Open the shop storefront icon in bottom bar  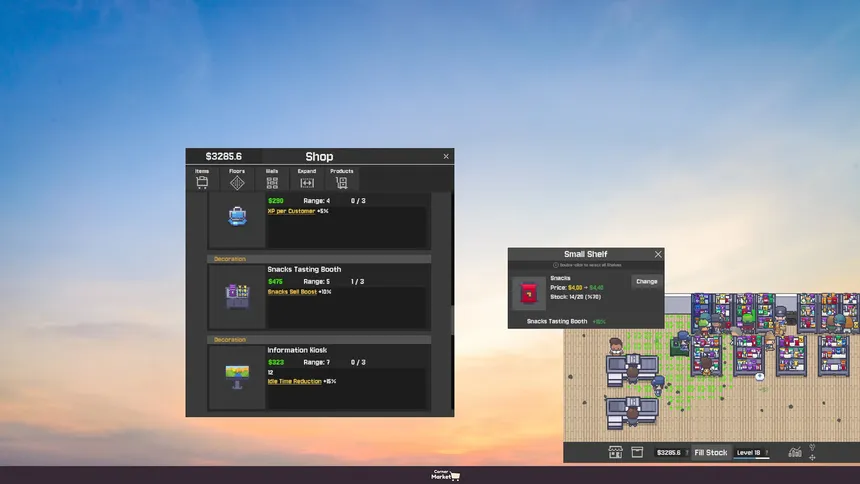(616, 453)
